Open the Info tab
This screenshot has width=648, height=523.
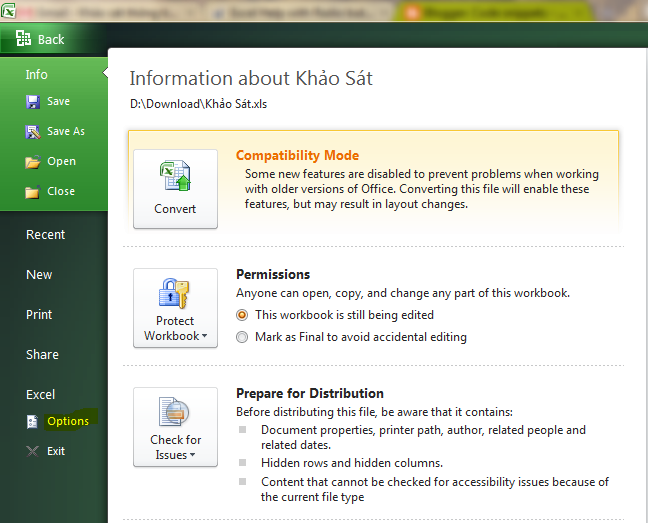pyautogui.click(x=37, y=75)
